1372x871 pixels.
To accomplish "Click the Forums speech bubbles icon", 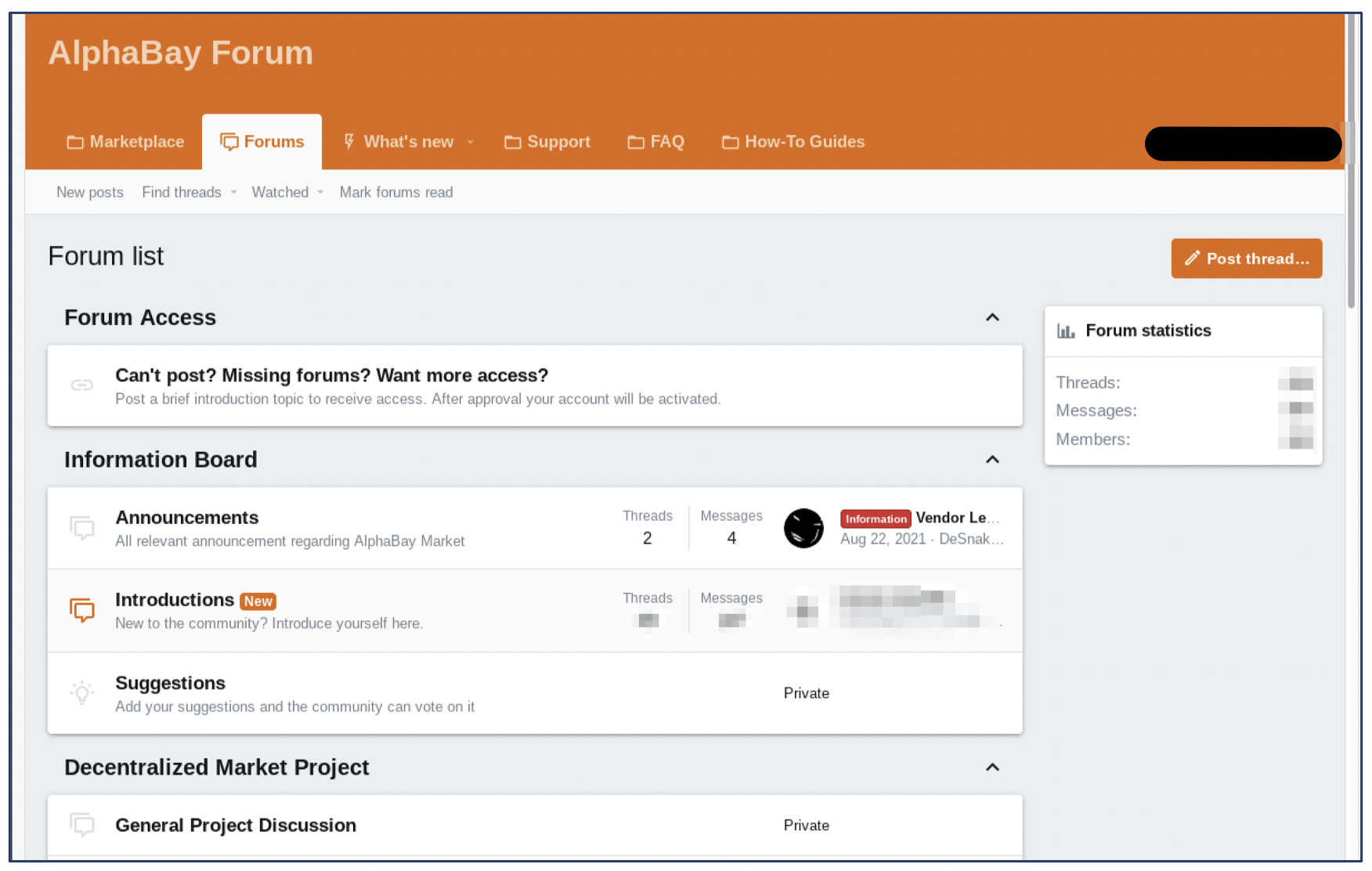I will [229, 142].
